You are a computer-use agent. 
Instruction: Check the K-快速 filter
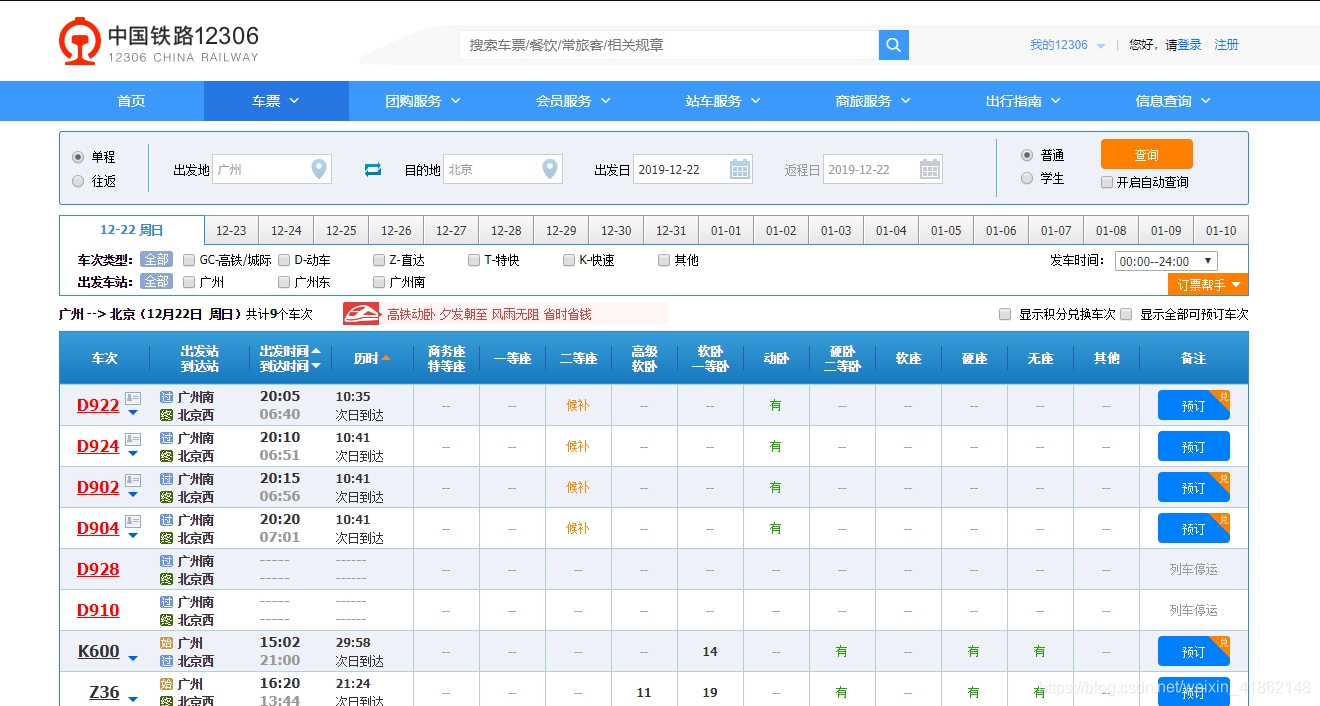569,260
